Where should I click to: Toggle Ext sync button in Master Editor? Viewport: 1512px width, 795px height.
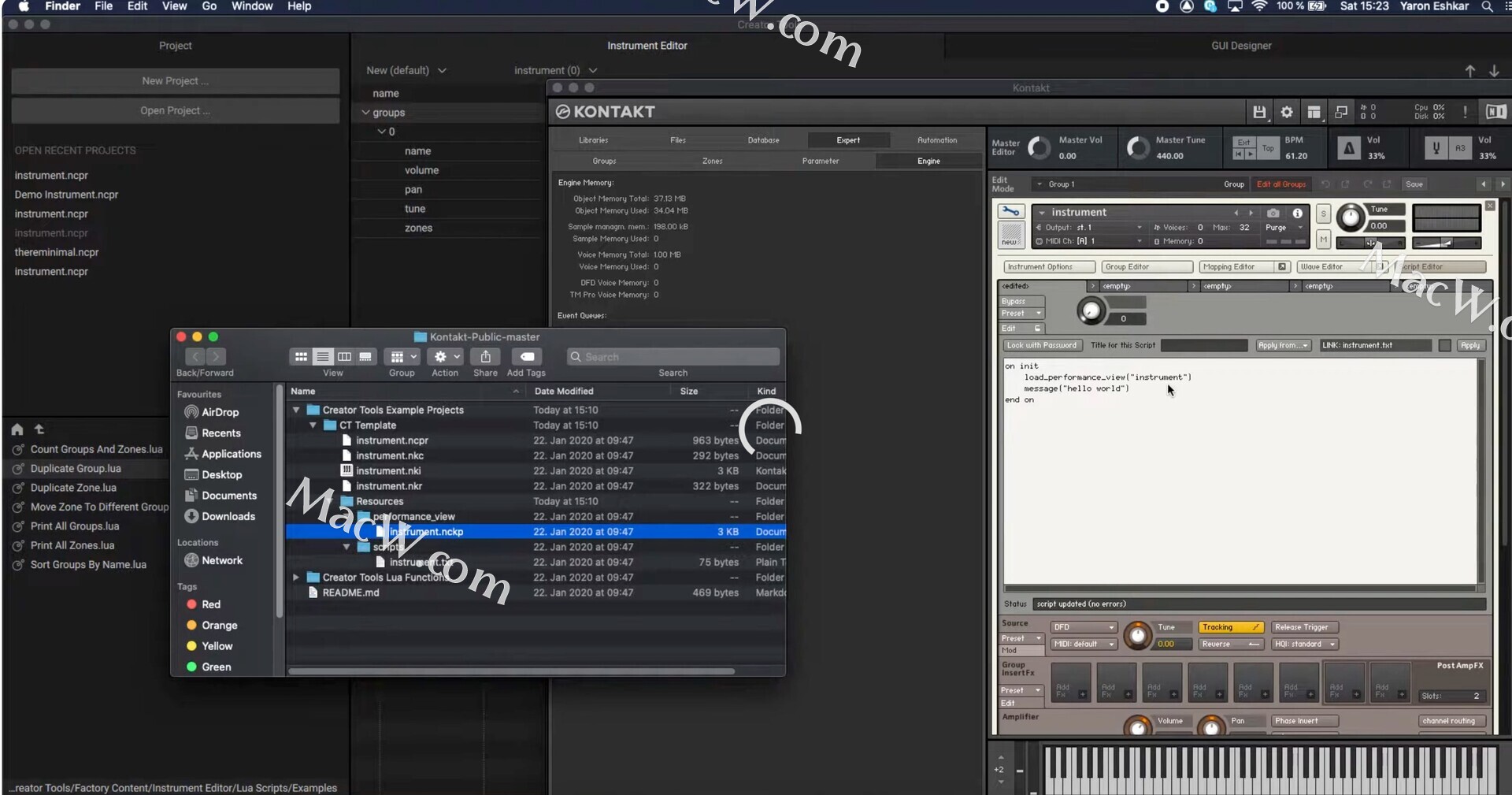1243,143
